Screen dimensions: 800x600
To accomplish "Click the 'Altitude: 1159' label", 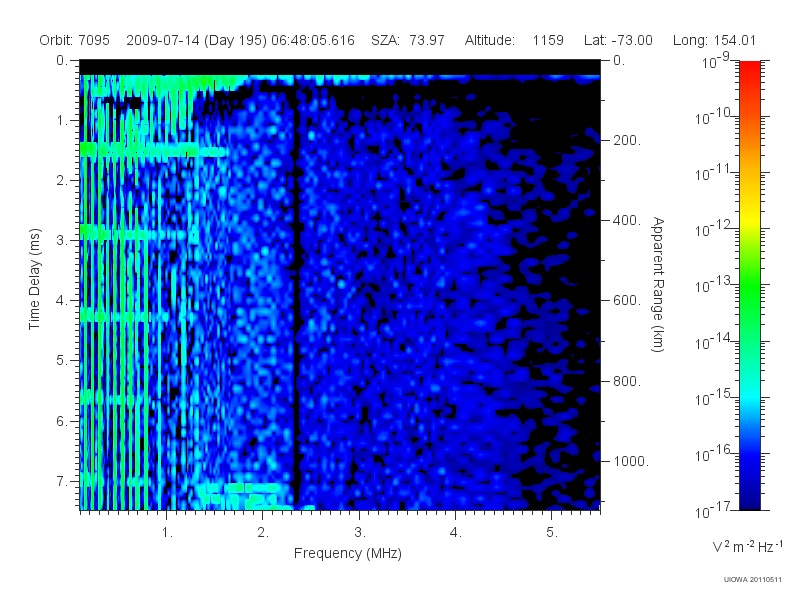I will [x=514, y=40].
